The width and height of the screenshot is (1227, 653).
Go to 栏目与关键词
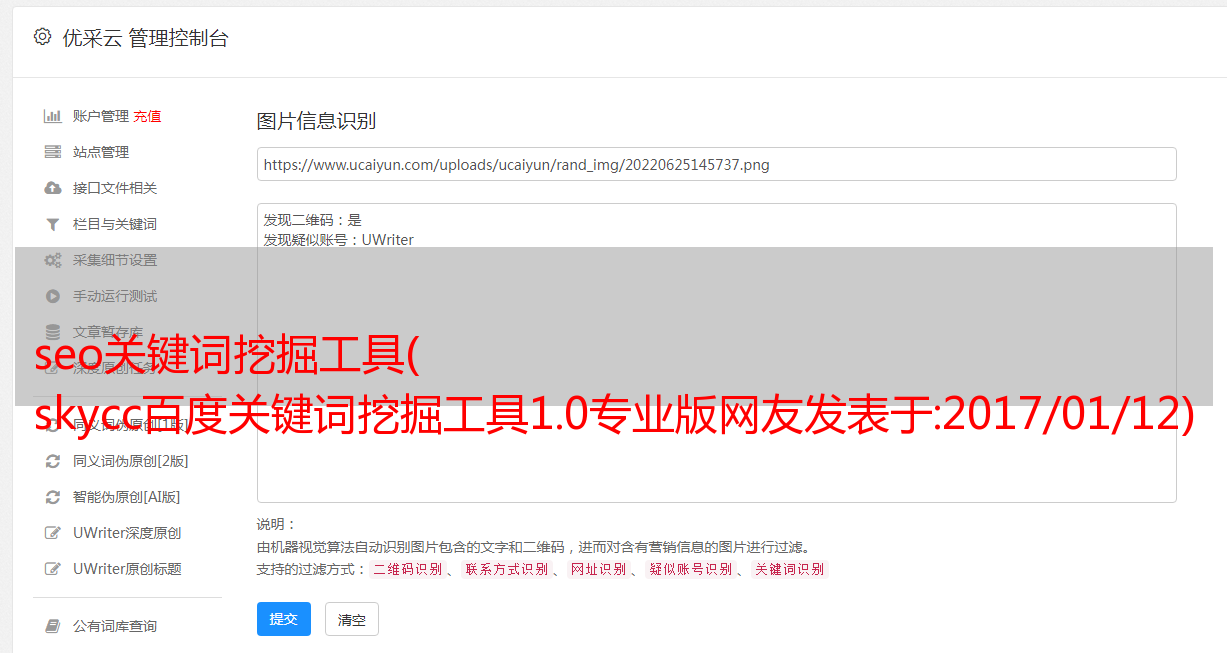(x=115, y=224)
